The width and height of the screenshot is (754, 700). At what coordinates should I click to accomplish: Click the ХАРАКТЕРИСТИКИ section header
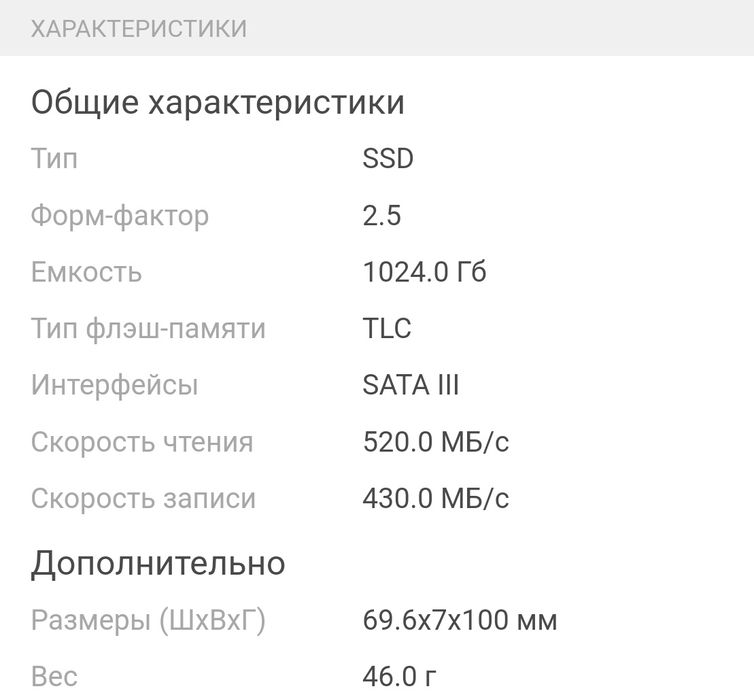139,28
